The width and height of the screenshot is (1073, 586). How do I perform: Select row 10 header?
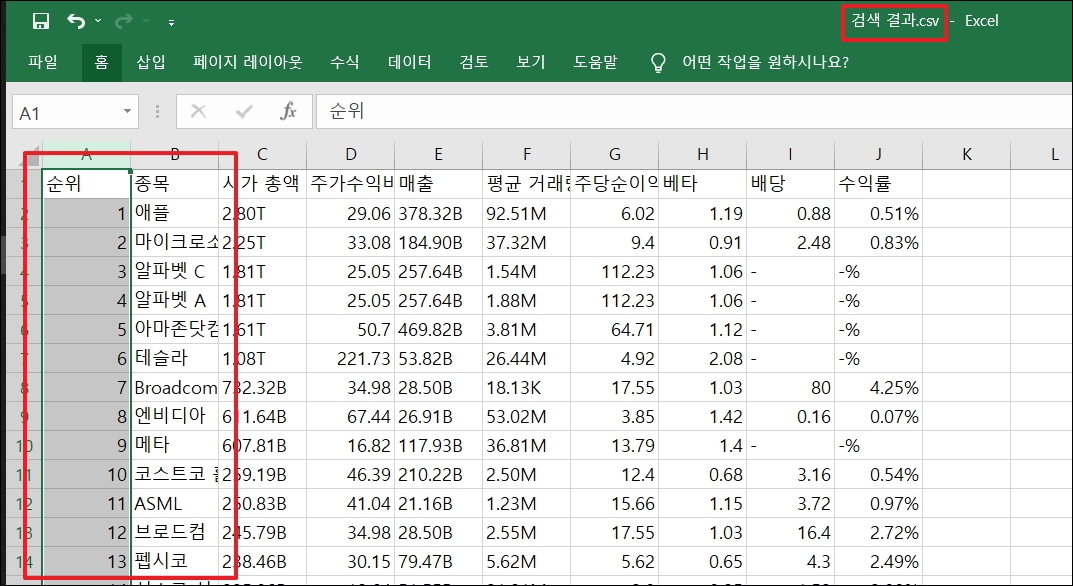pos(25,446)
